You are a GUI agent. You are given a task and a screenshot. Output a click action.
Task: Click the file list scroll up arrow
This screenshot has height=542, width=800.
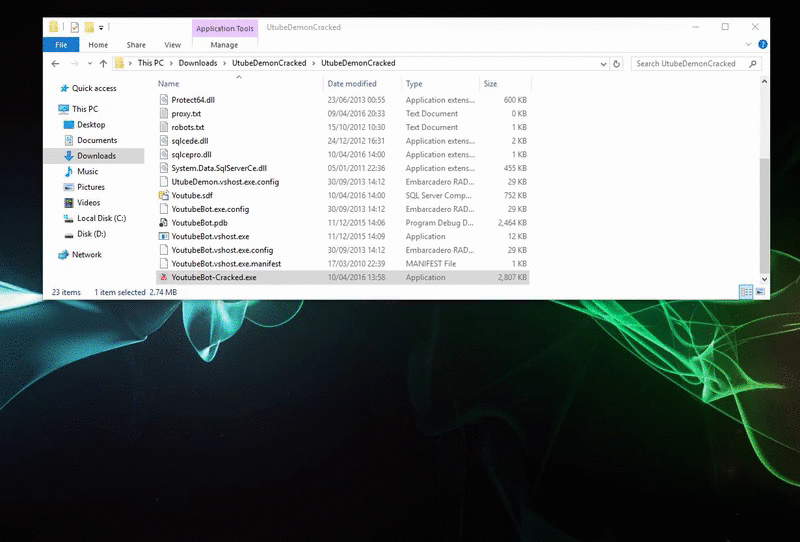coord(764,81)
